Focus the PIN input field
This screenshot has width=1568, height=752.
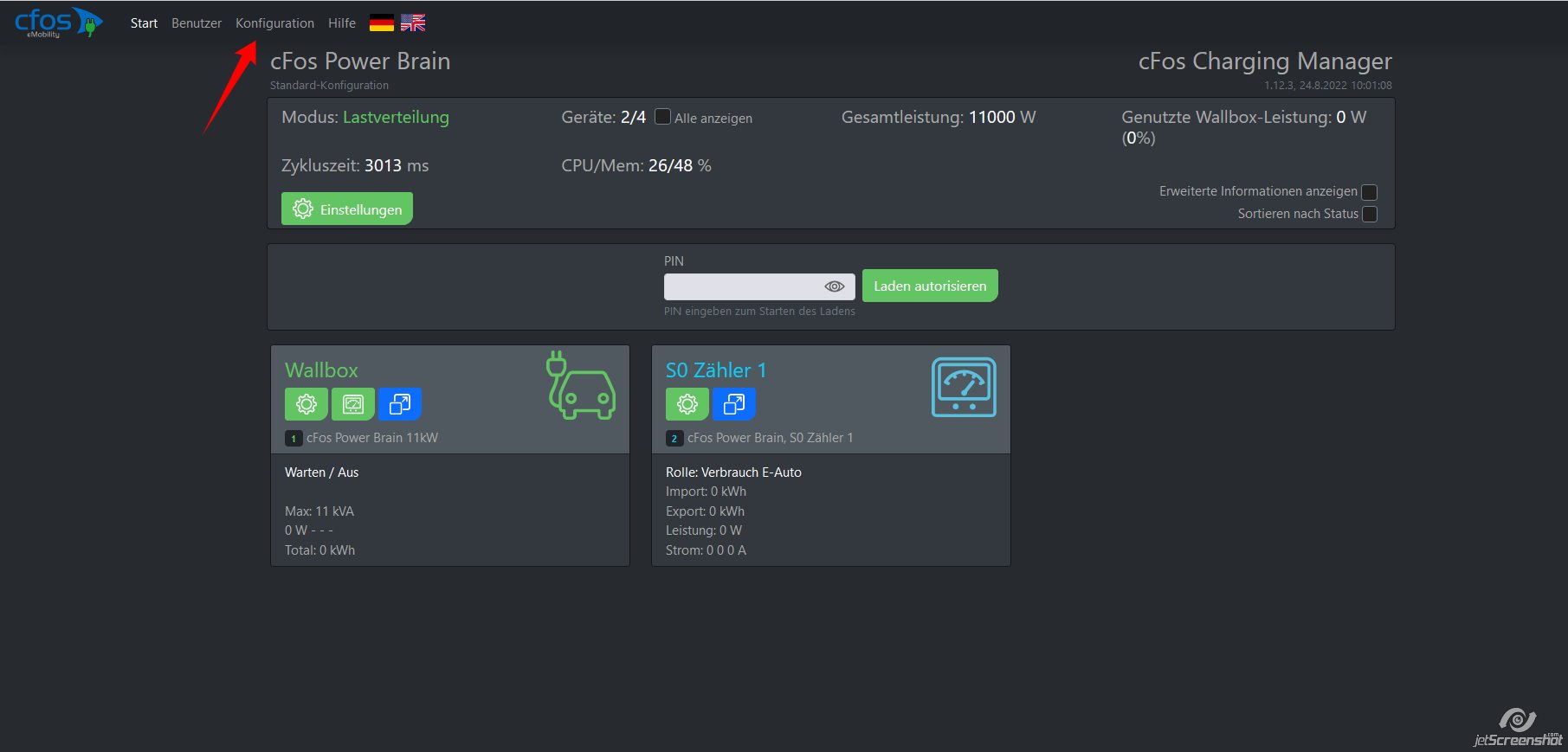pos(759,286)
